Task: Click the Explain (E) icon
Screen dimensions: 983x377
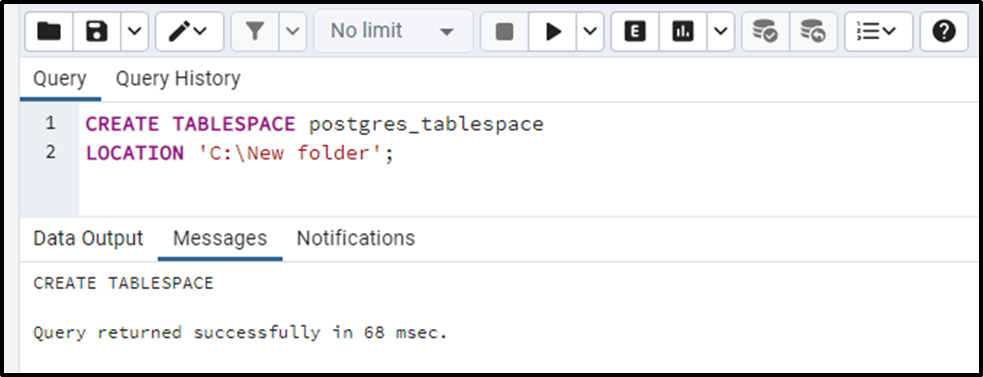Action: coord(635,31)
